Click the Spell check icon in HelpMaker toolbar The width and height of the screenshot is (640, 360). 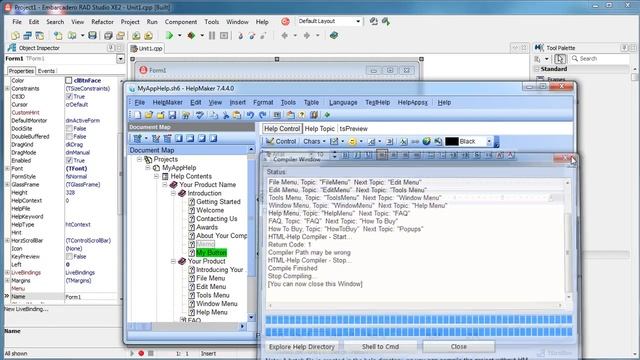(200, 115)
